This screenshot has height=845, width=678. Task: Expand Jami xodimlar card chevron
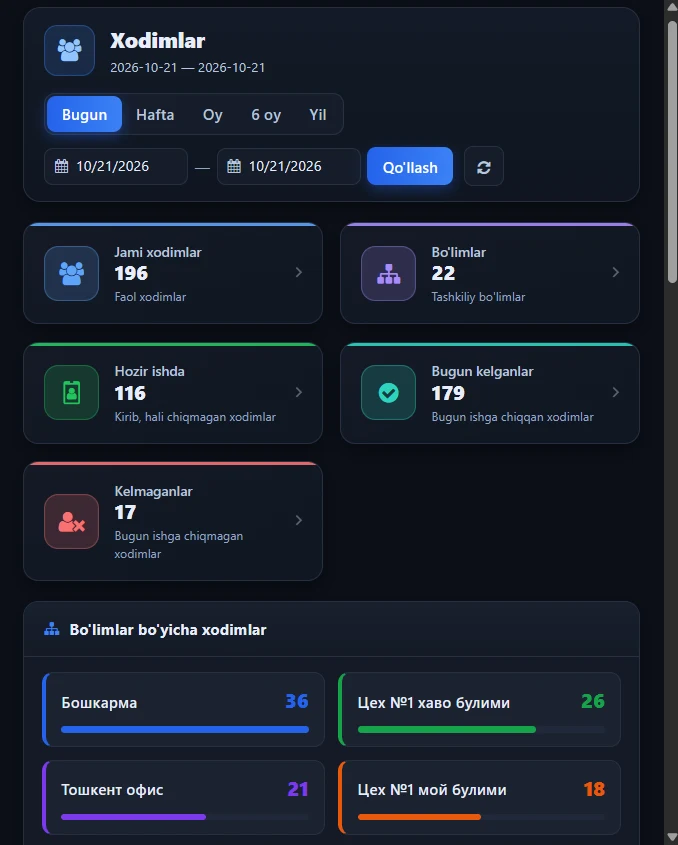tap(299, 273)
